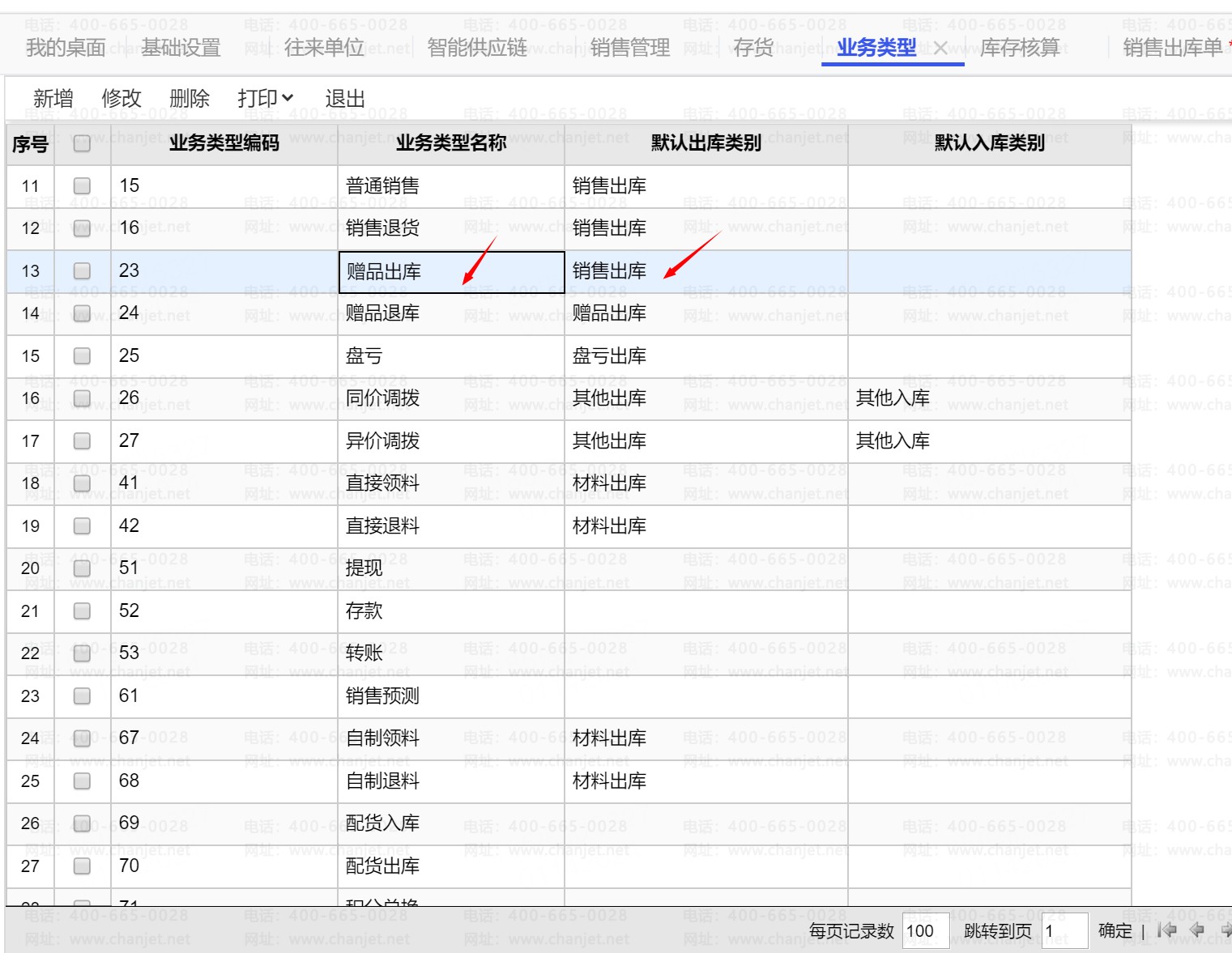Click the 业务类型编码 column header
This screenshot has height=953, width=1232.
tap(224, 144)
